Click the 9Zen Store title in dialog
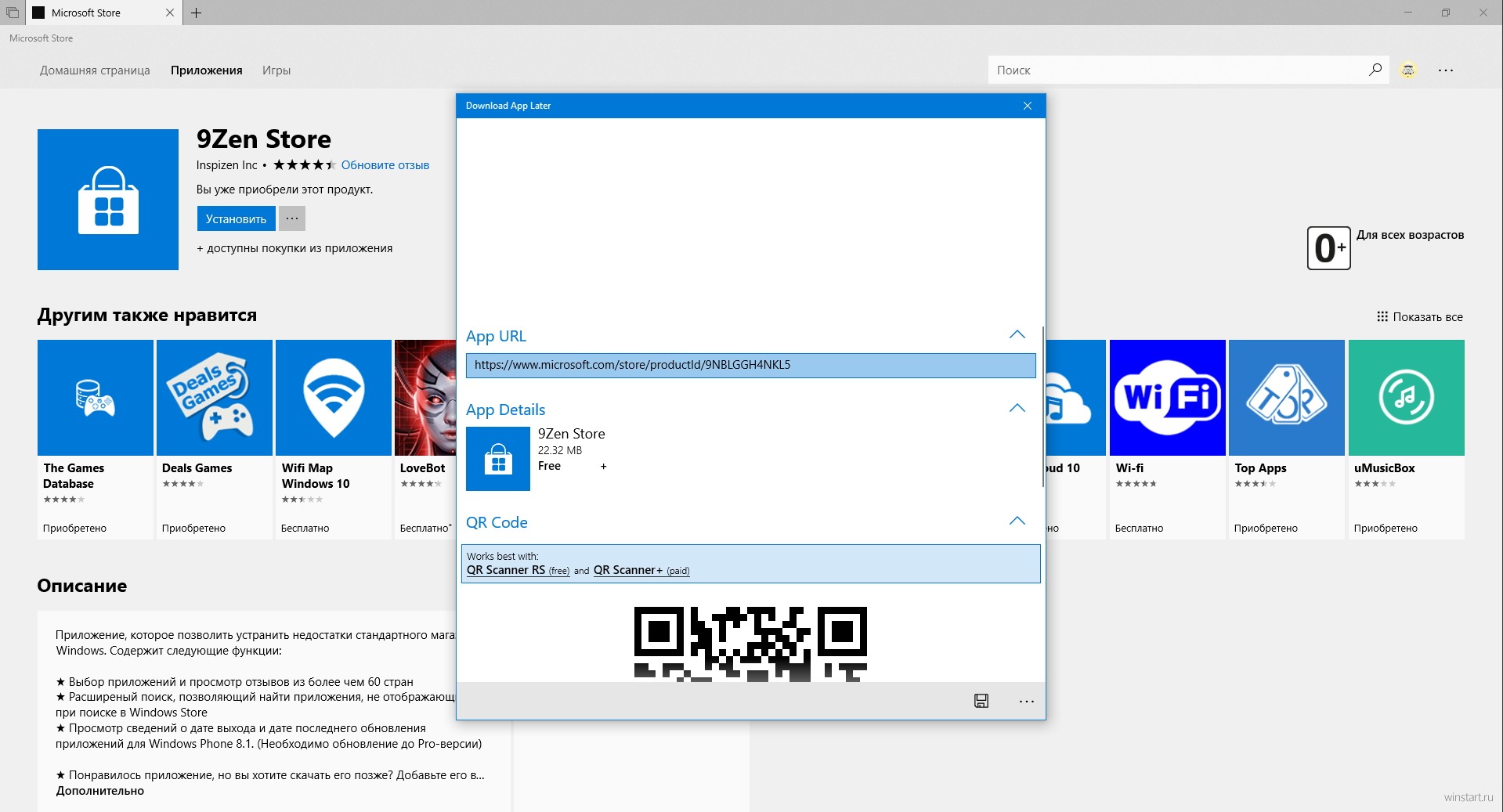The image size is (1503, 812). coord(571,434)
